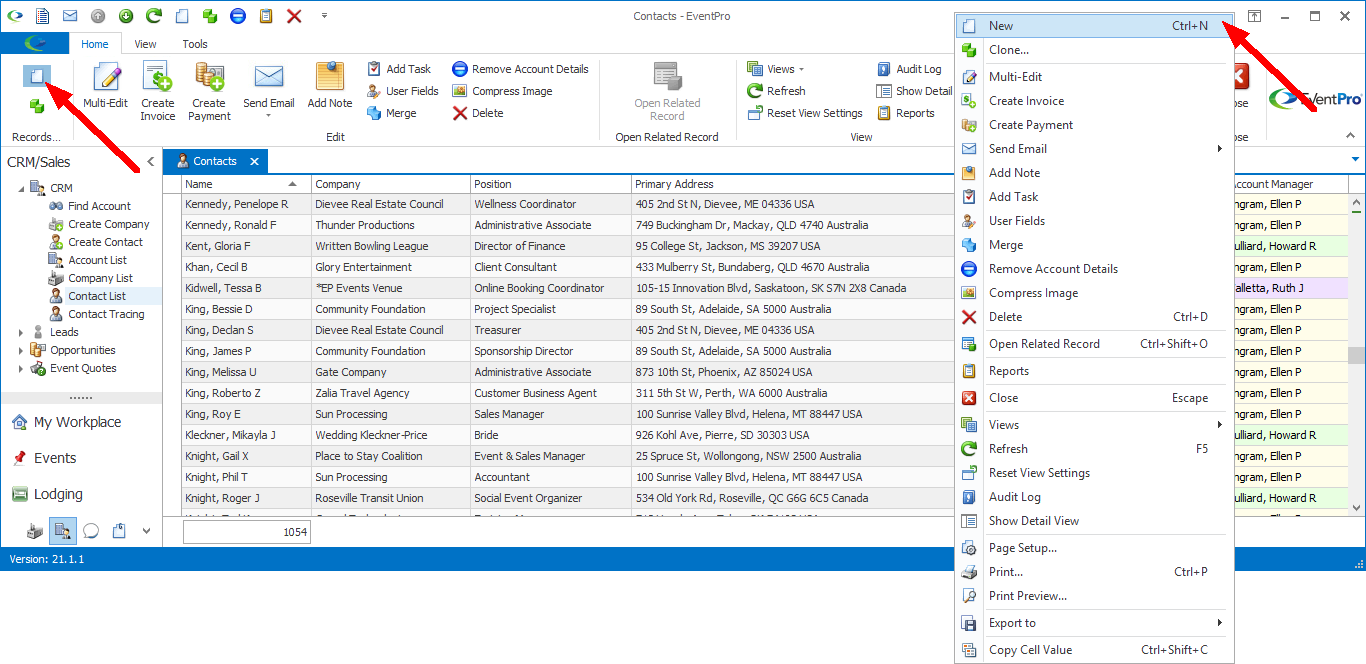1366x664 pixels.
Task: Click the quick access envelope icon
Action: coord(70,16)
